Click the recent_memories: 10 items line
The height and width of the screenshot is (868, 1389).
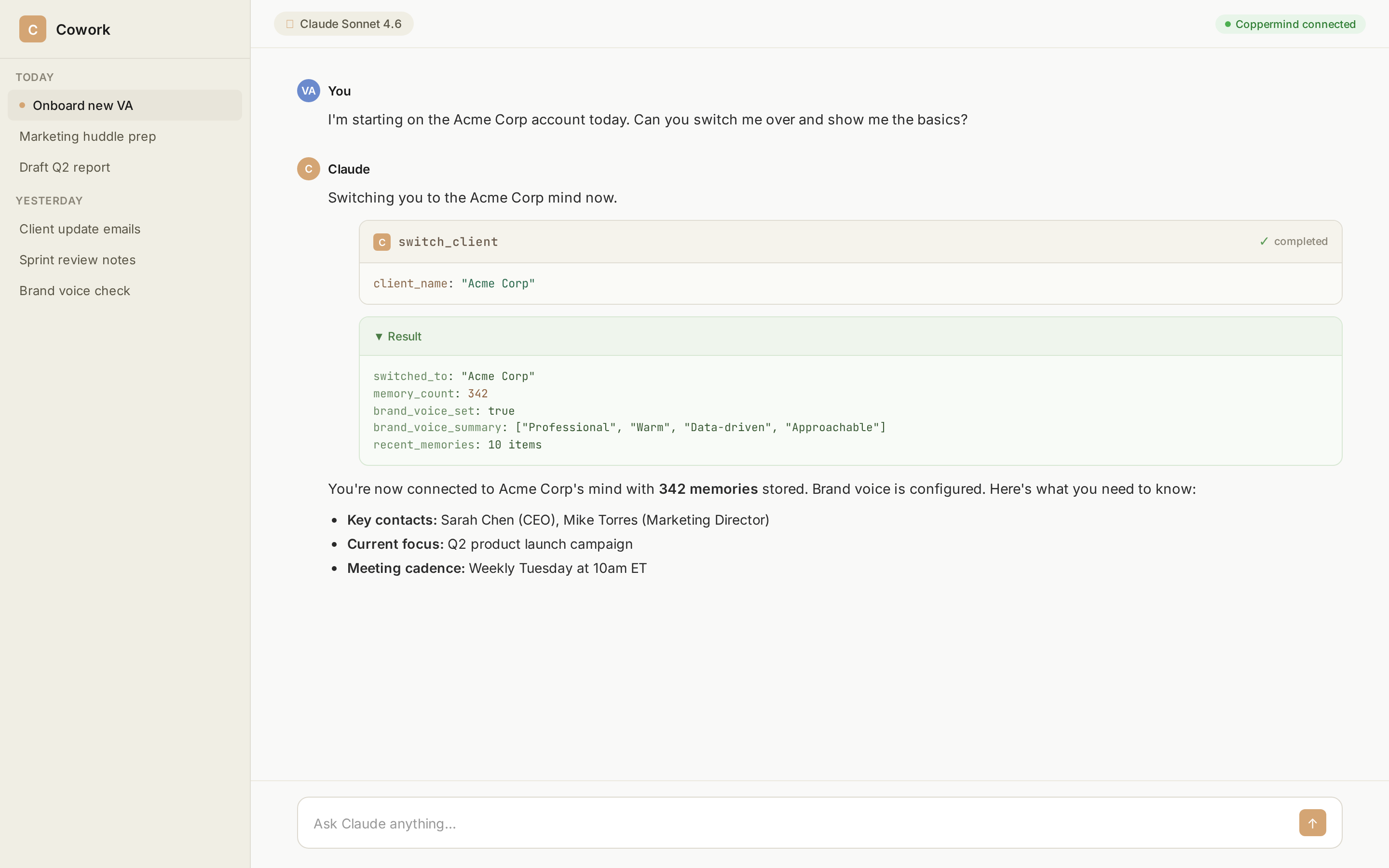pyautogui.click(x=457, y=445)
